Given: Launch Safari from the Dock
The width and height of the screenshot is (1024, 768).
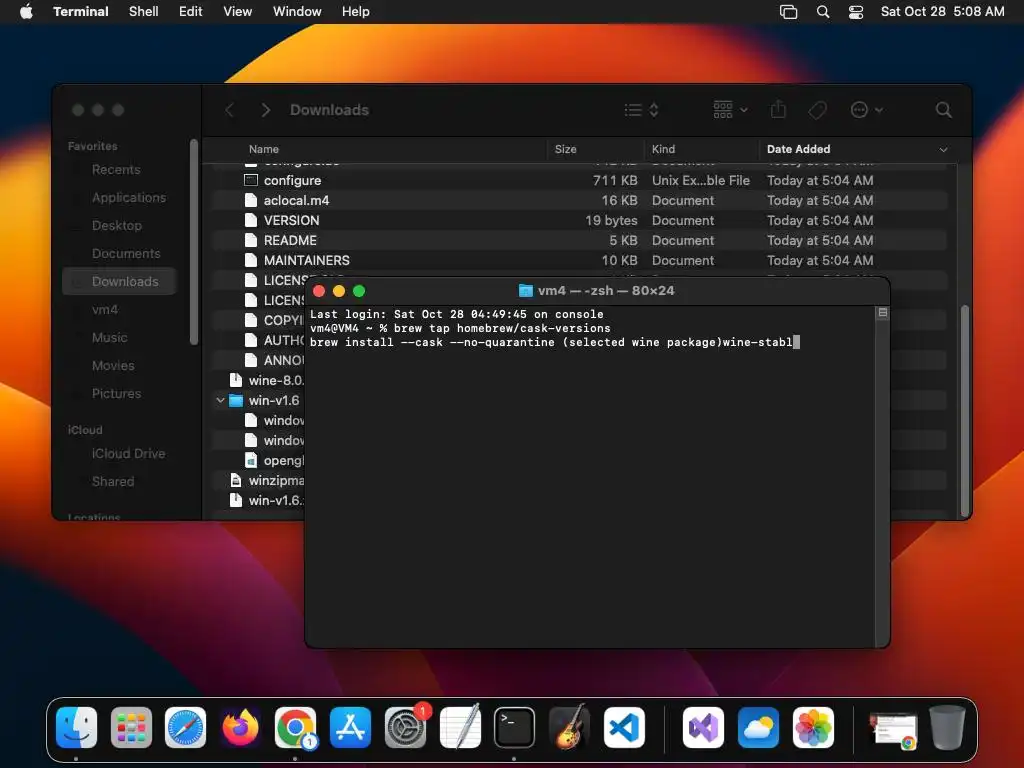Looking at the screenshot, I should pyautogui.click(x=185, y=727).
